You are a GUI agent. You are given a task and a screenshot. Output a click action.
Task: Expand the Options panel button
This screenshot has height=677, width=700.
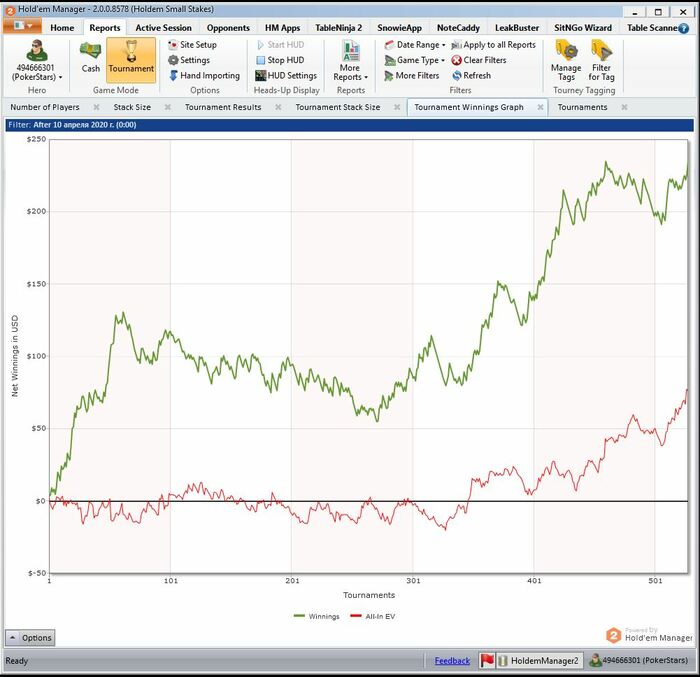click(30, 638)
